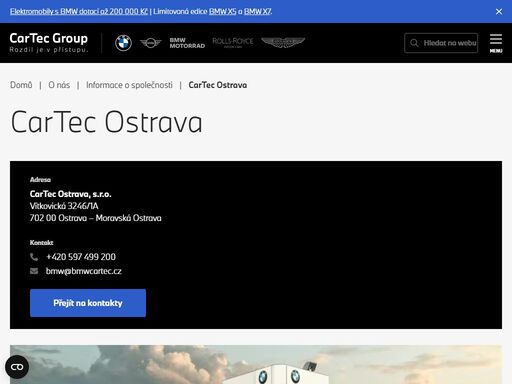Click the 'CarTec Ostrava' page heading
Image resolution: width=512 pixels, height=384 pixels.
tap(106, 122)
